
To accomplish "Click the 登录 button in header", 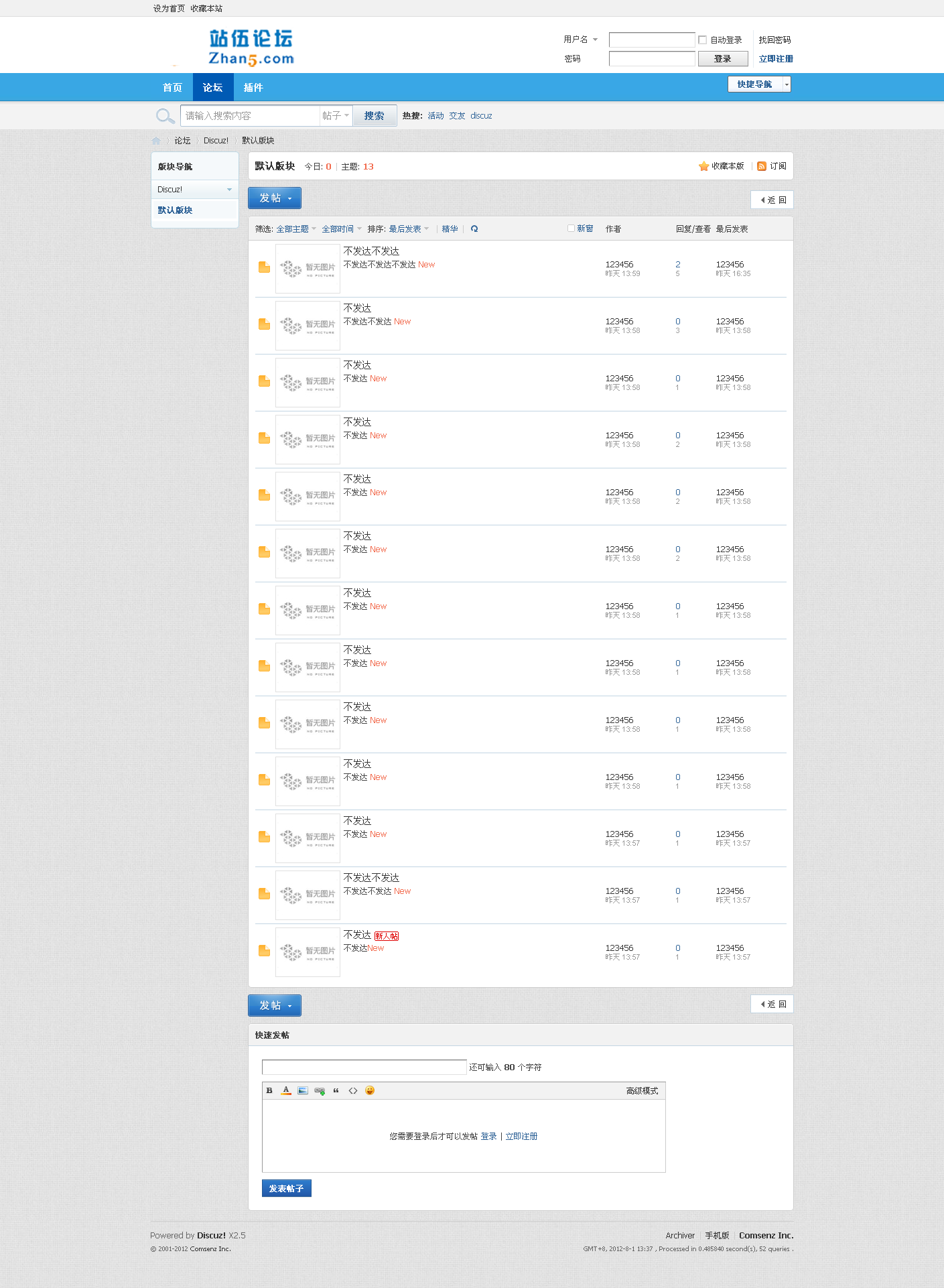I will click(723, 59).
